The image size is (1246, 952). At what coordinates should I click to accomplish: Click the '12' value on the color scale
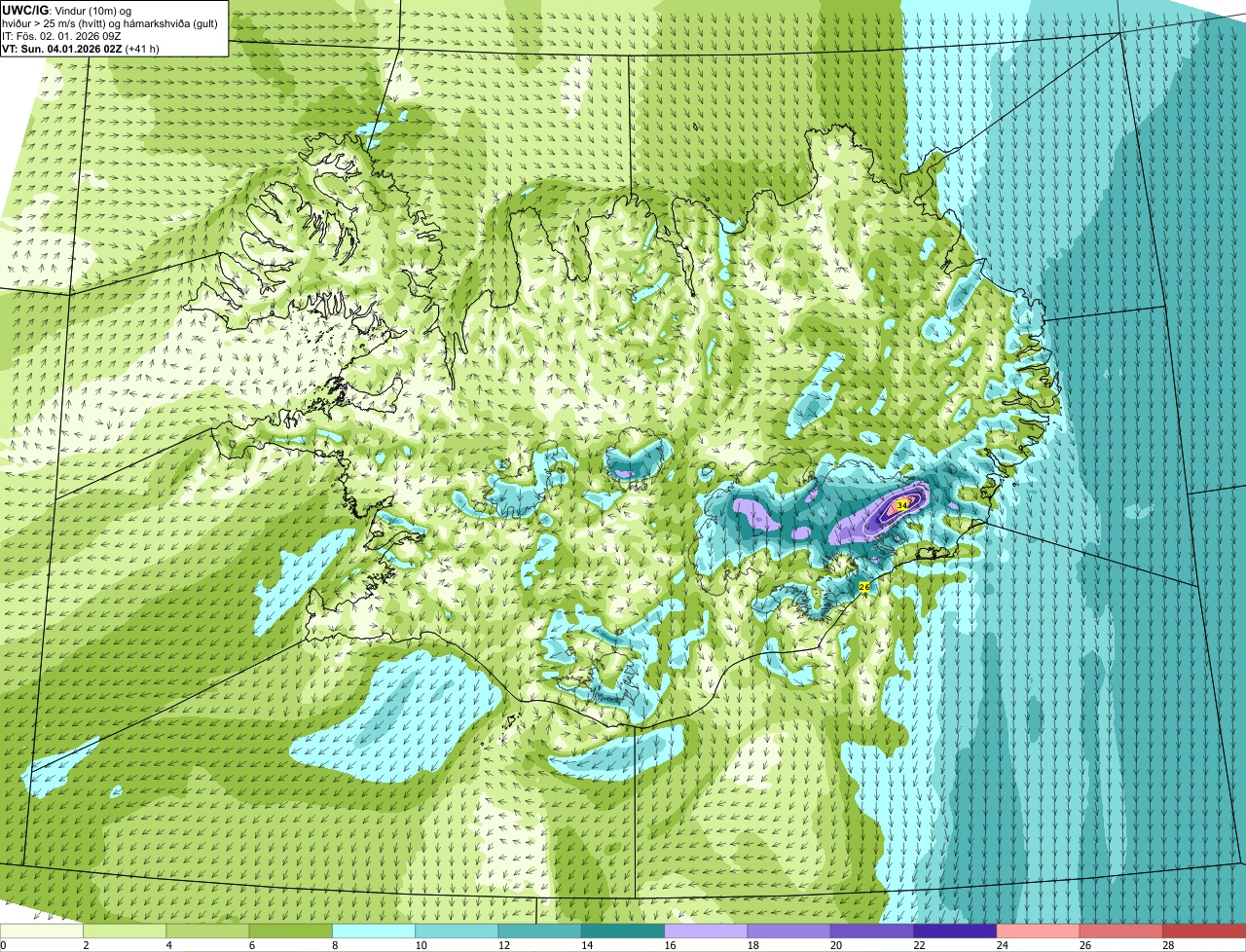pos(503,945)
